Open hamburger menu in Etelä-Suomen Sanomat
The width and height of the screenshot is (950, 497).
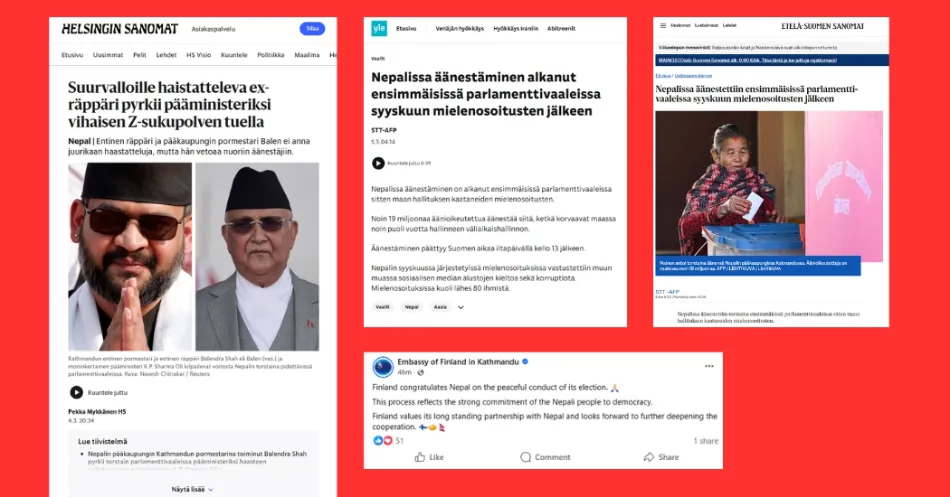pyautogui.click(x=663, y=25)
